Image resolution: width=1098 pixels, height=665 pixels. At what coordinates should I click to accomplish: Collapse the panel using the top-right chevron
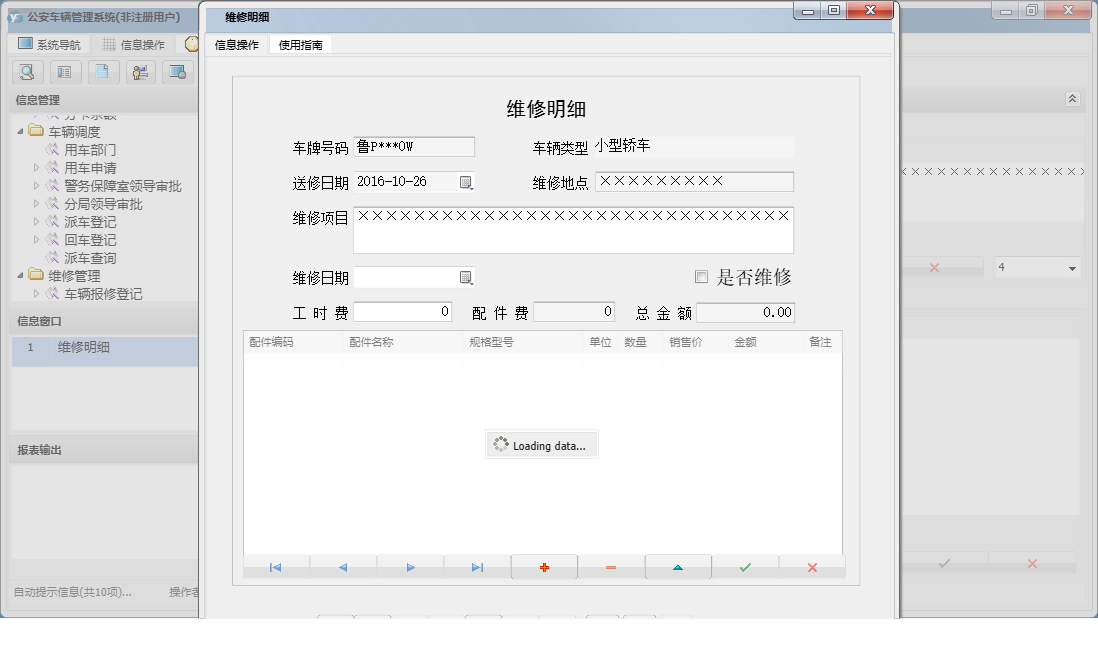coord(1071,99)
